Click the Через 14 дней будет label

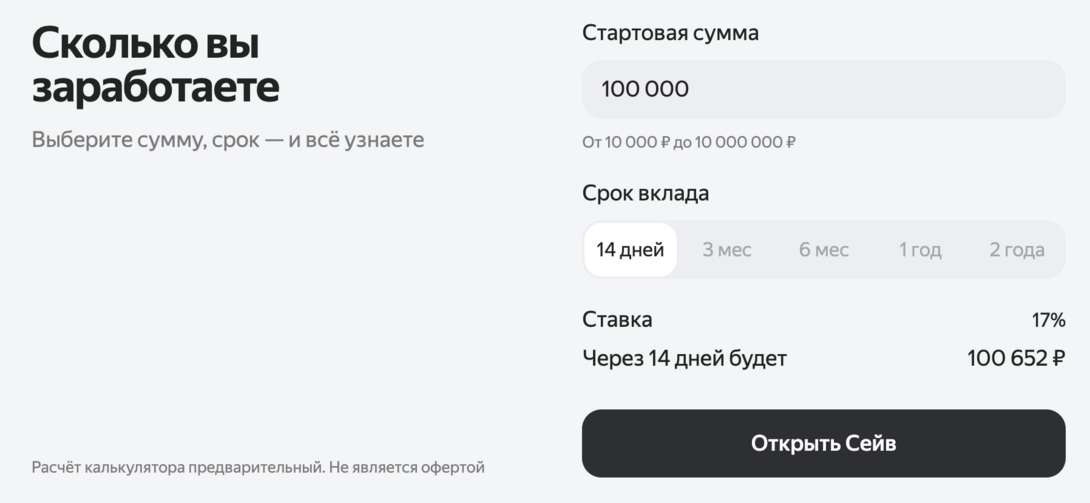tap(684, 358)
